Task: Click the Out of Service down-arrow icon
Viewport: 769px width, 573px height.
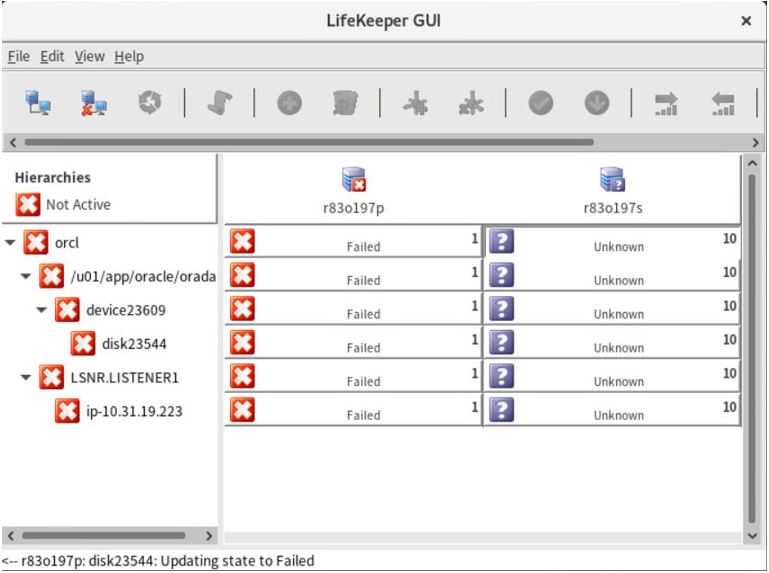Action: tap(597, 103)
